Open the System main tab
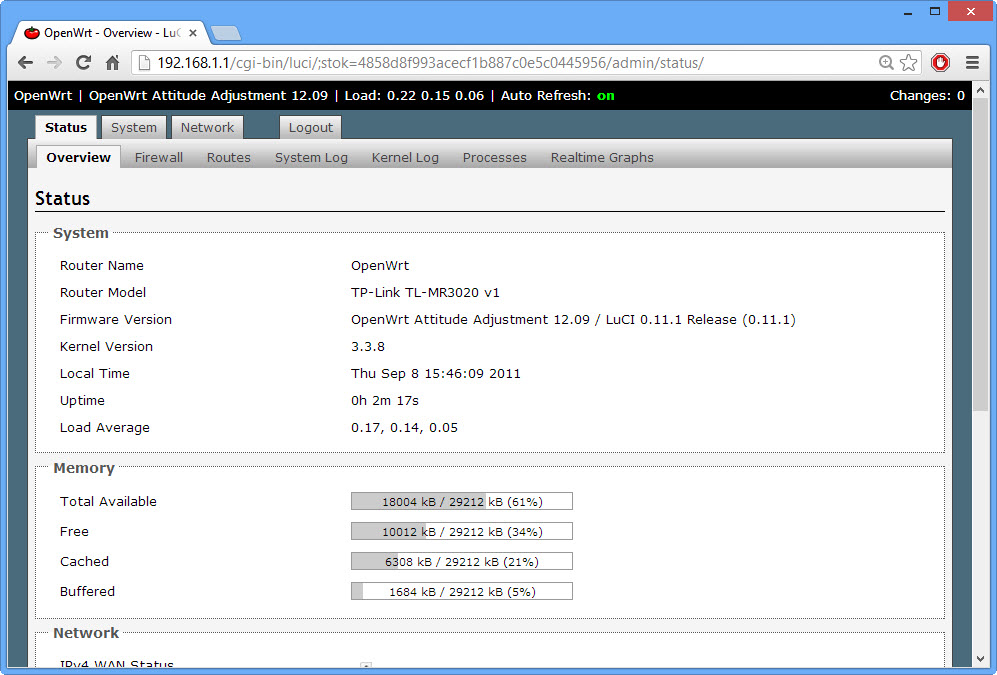The width and height of the screenshot is (997, 675). pyautogui.click(x=134, y=127)
